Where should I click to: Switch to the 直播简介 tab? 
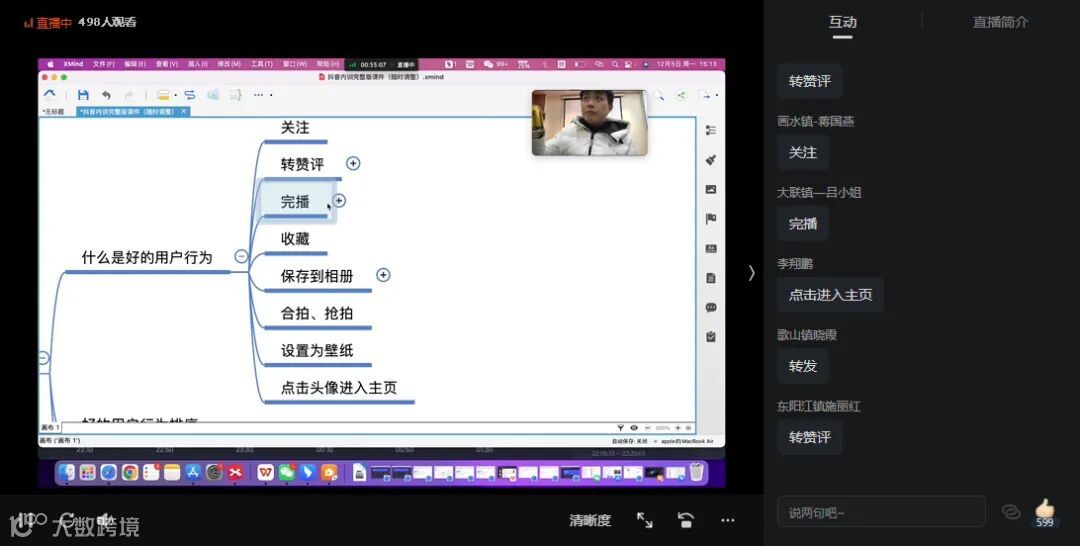1000,22
